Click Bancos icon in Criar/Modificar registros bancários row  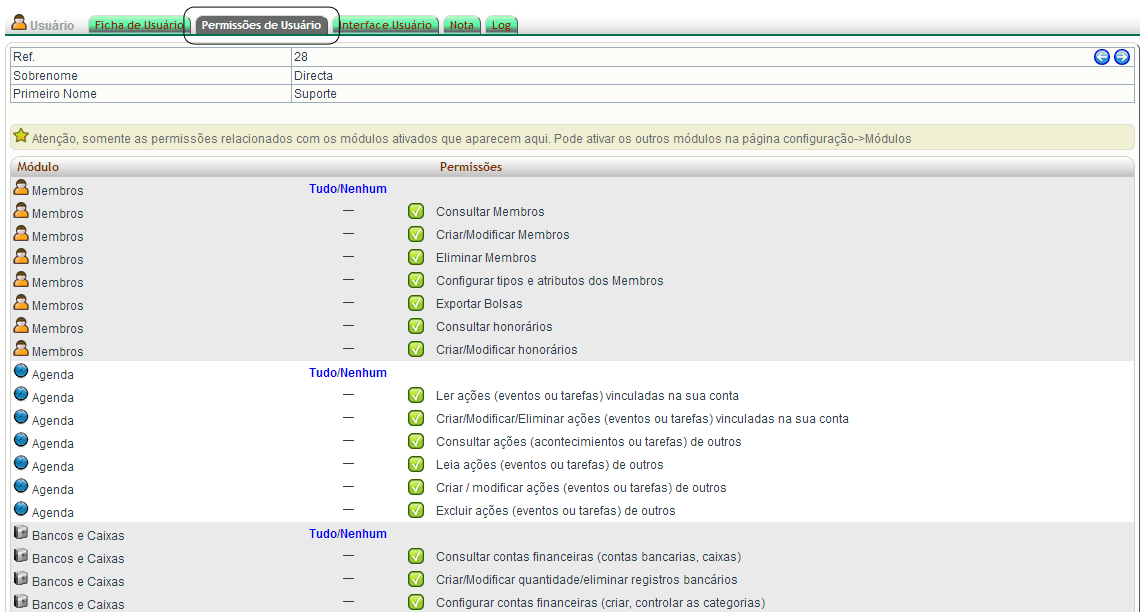(x=21, y=579)
